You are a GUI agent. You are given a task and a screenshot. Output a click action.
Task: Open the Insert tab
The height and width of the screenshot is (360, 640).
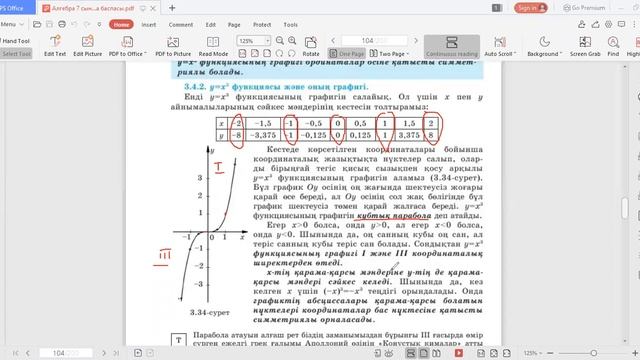(x=149, y=24)
